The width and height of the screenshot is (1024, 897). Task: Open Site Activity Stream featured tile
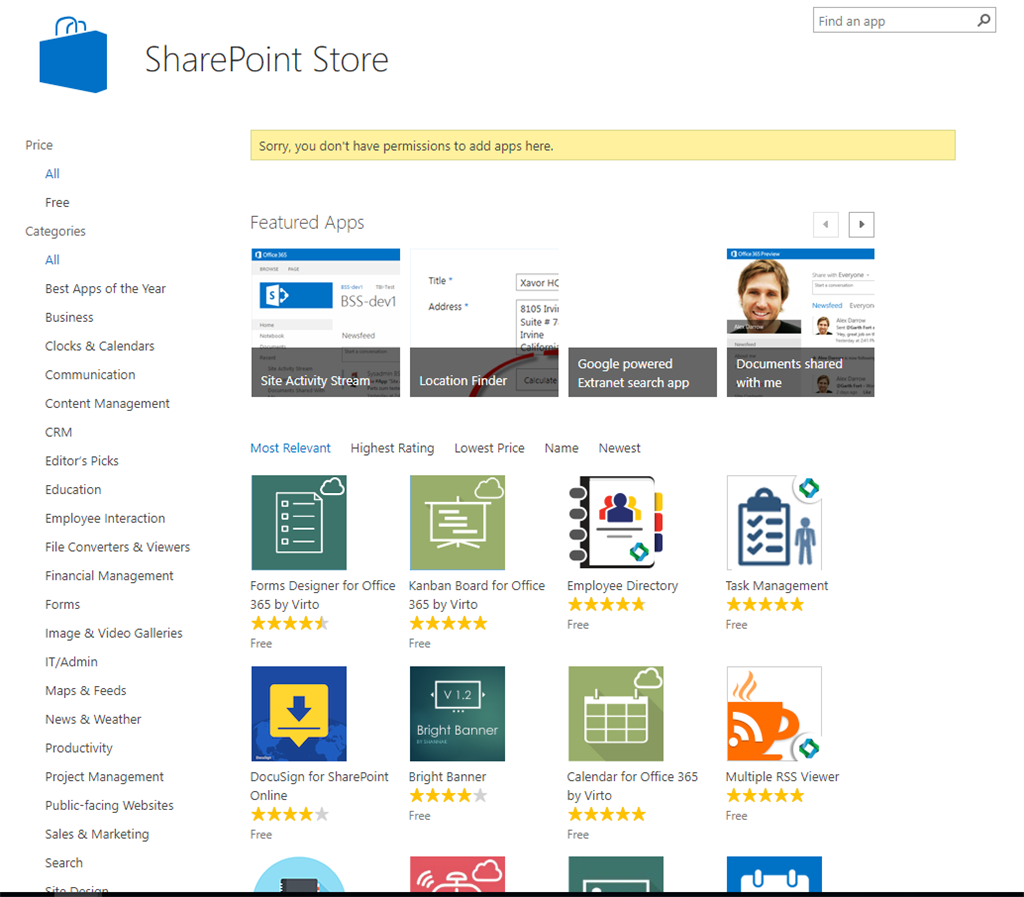326,323
